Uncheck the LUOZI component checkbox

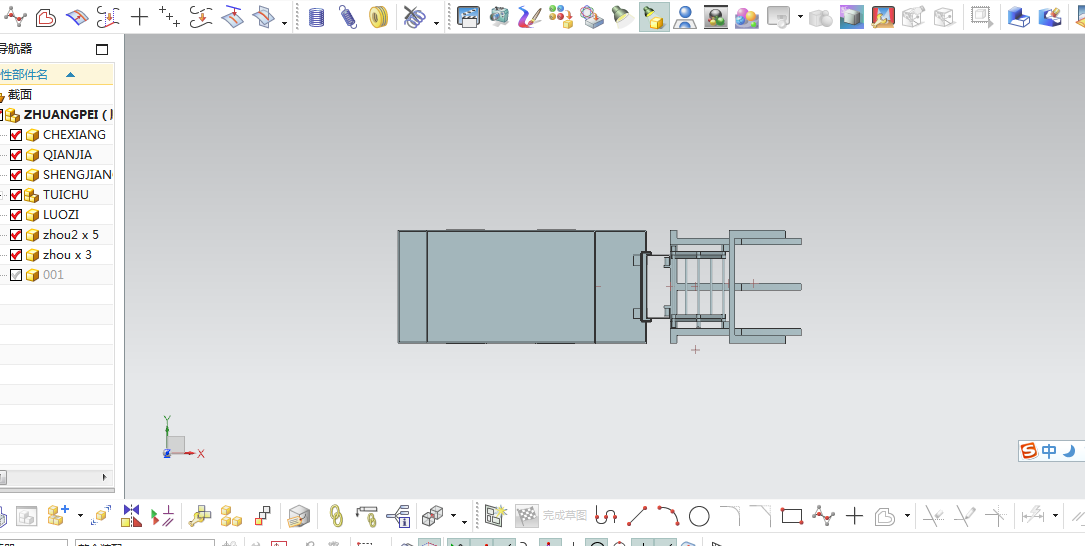[x=16, y=215]
